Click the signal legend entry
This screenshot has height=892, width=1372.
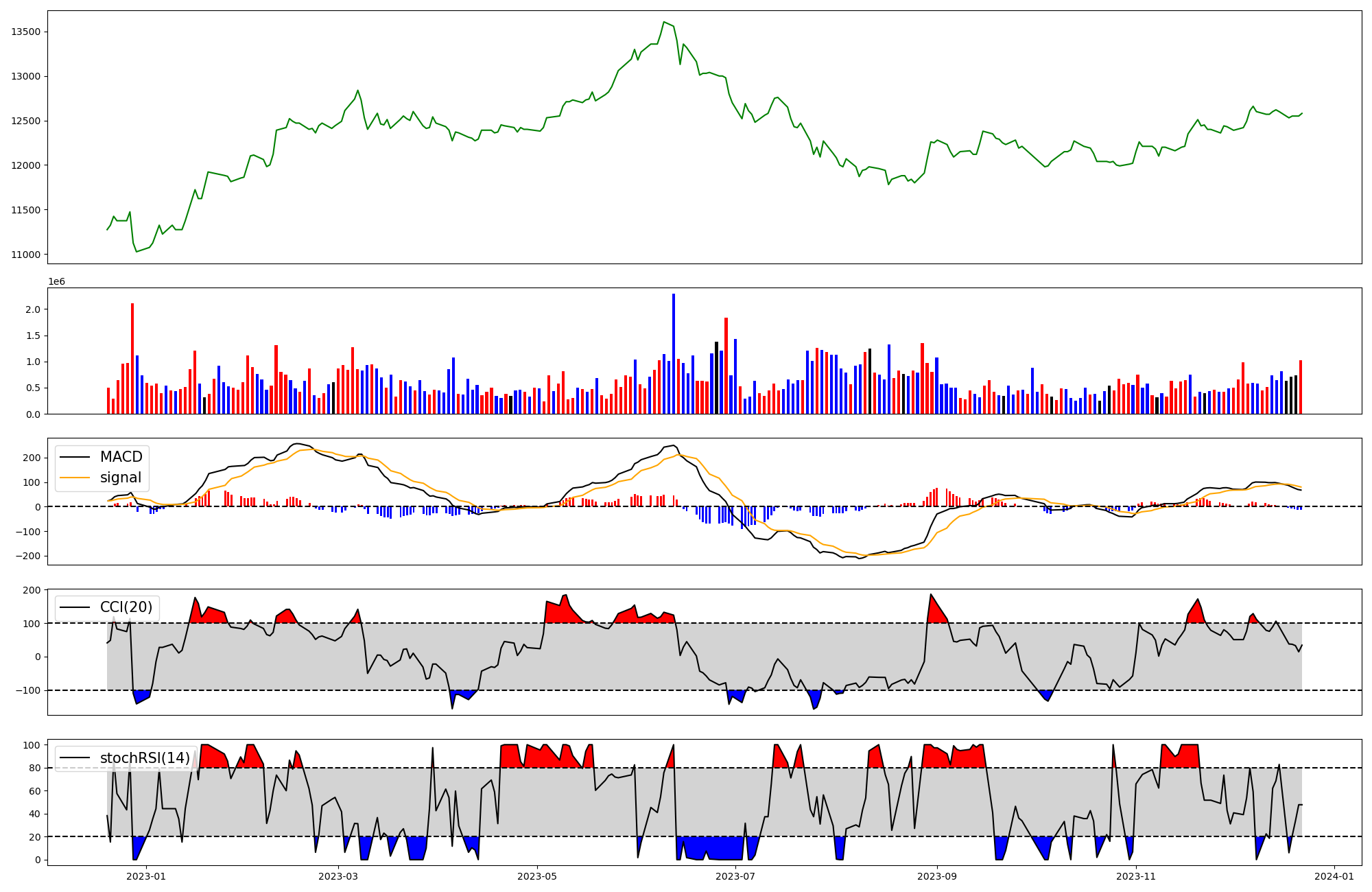[x=121, y=478]
